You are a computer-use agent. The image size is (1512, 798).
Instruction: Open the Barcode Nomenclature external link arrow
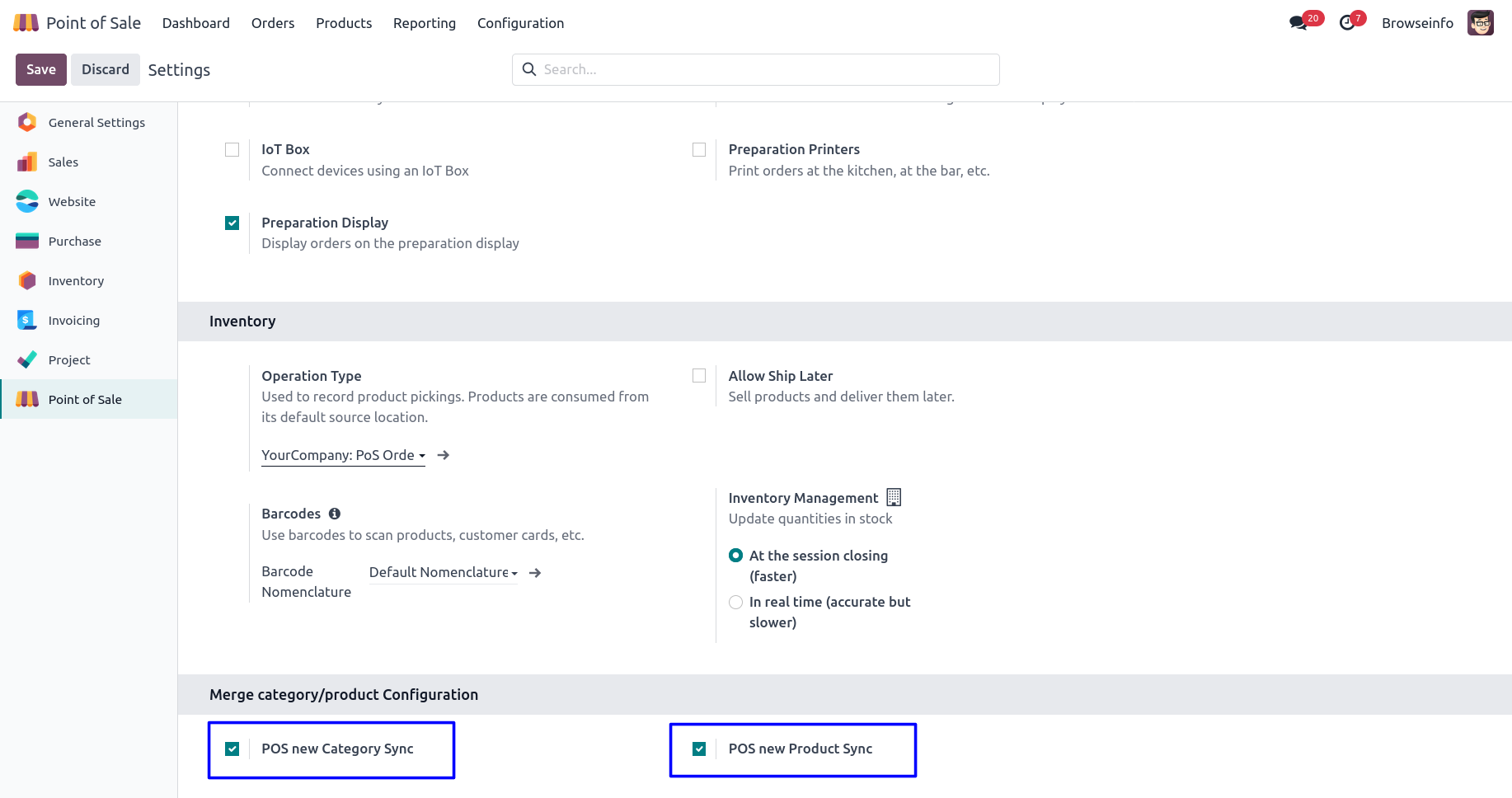[x=535, y=573]
